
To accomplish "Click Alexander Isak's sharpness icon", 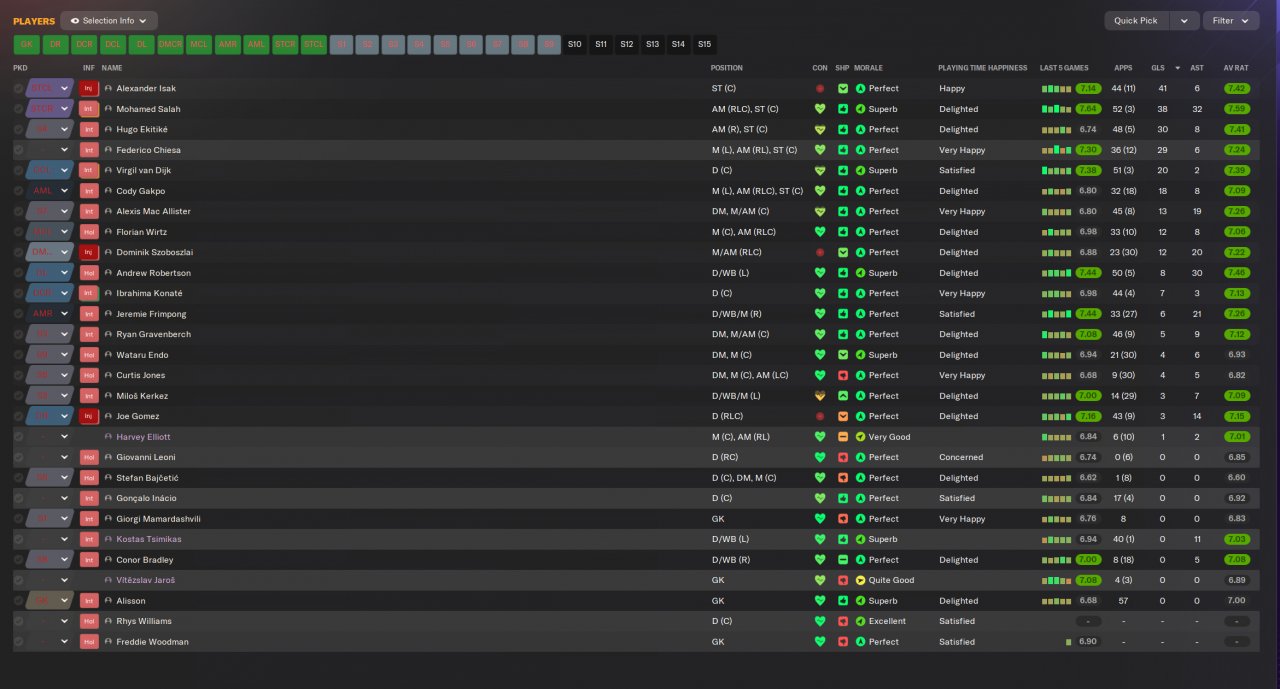I will [843, 88].
